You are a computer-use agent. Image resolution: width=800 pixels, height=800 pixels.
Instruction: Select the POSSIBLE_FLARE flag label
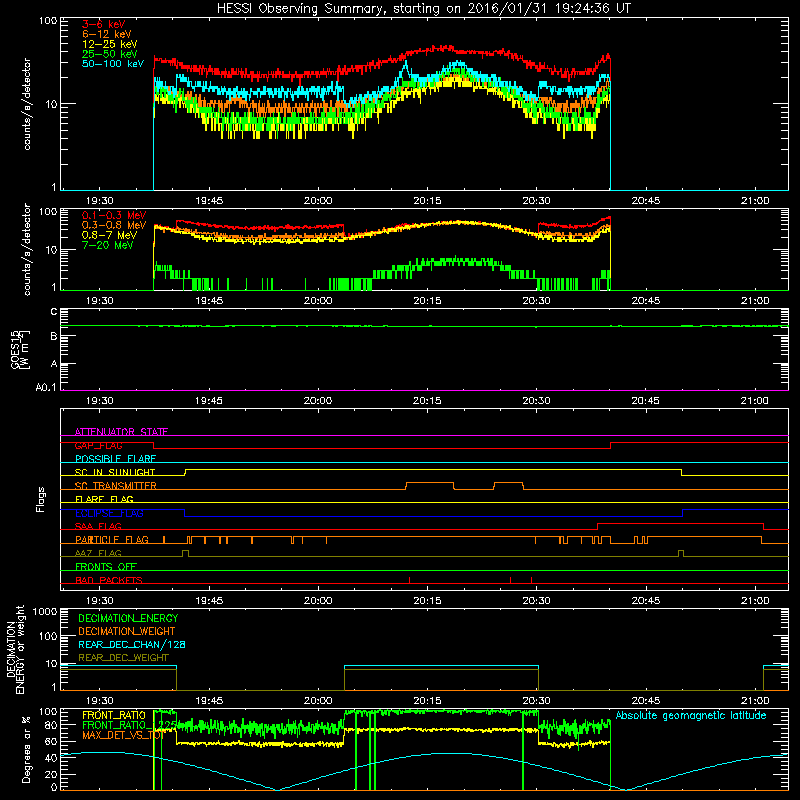pos(115,459)
